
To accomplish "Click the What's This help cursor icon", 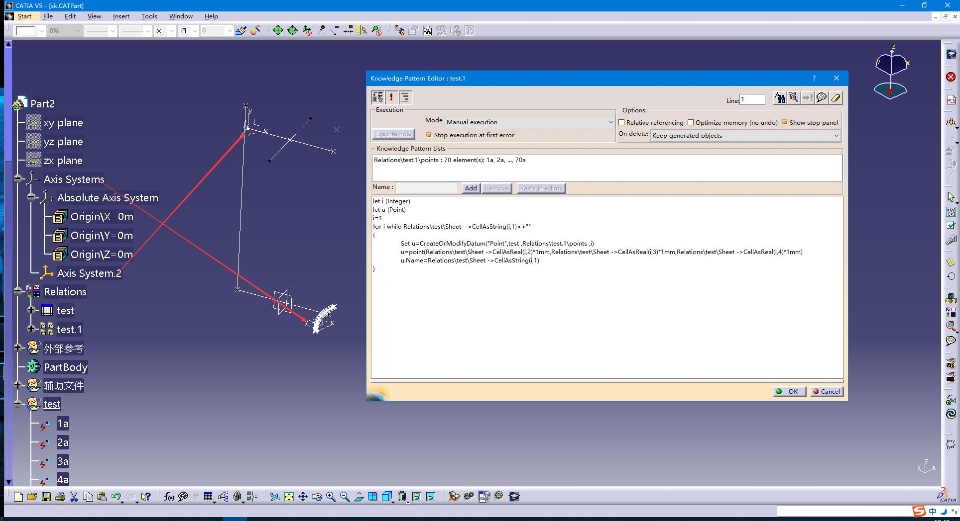I will click(146, 497).
